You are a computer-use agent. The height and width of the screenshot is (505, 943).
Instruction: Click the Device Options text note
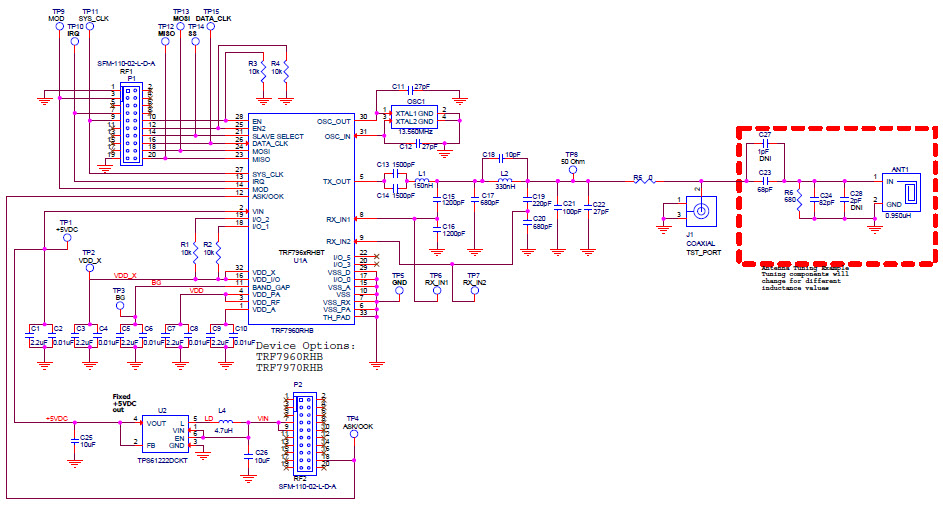[x=305, y=356]
